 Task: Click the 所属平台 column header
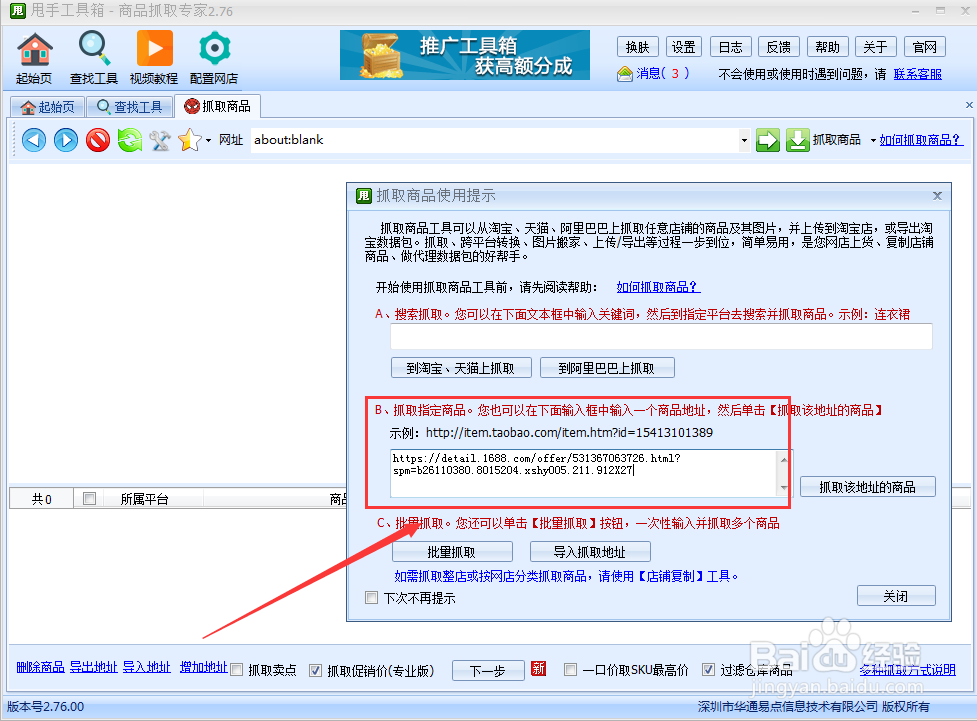coord(145,499)
